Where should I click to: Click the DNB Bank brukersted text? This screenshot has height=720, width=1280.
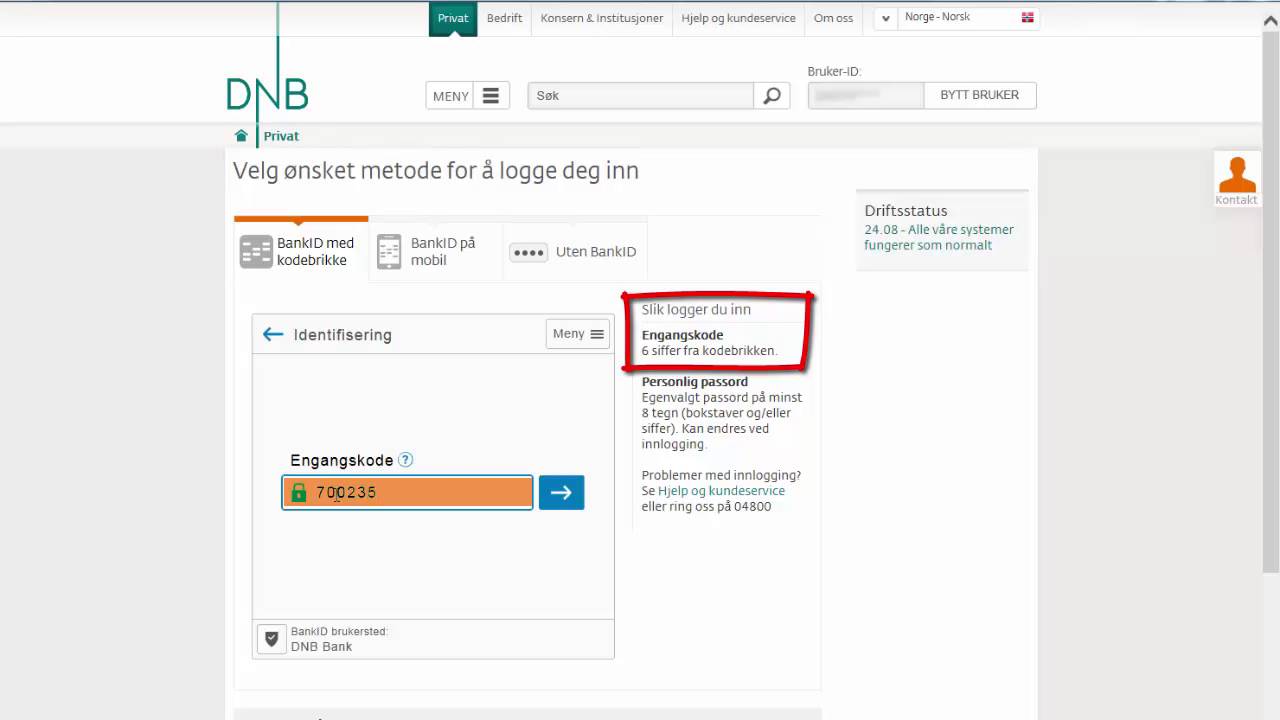321,647
